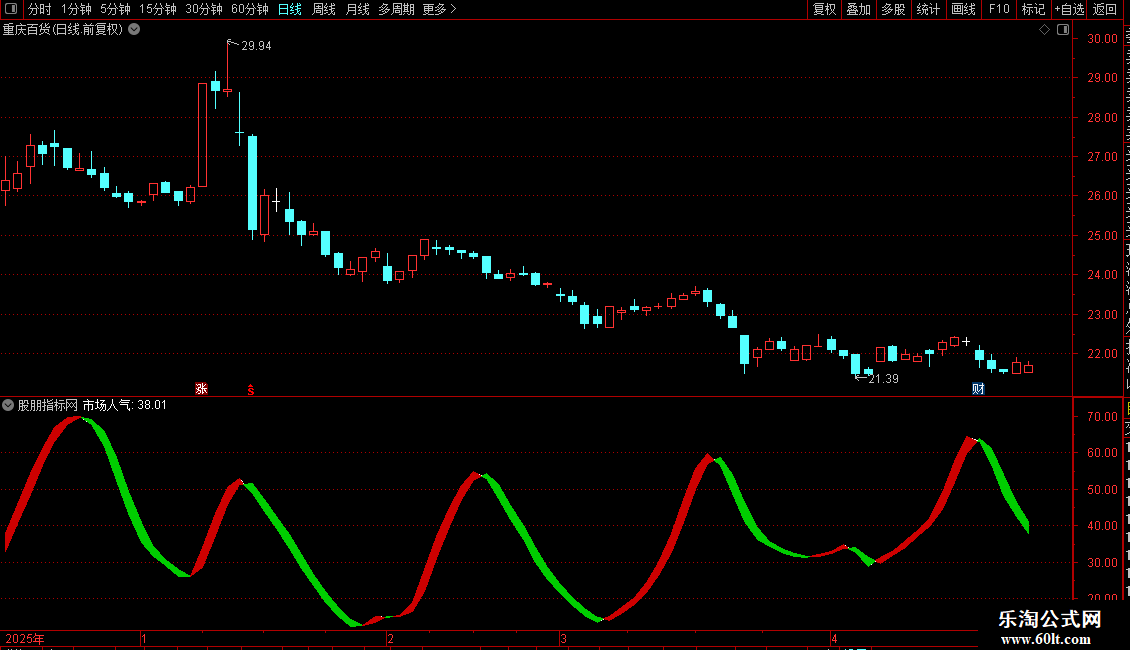Switch to 分时 intraday chart
This screenshot has width=1130, height=650.
40,9
